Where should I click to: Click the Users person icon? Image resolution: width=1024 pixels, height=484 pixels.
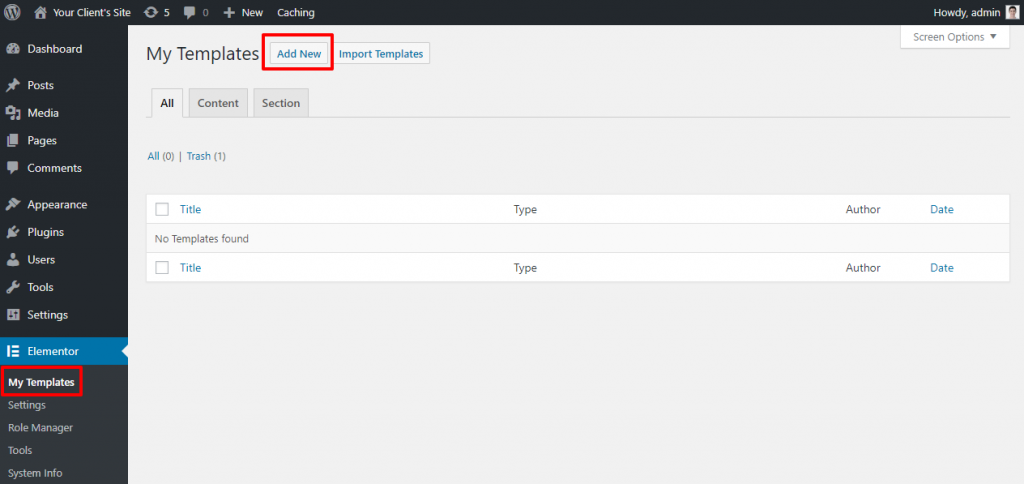(12, 259)
